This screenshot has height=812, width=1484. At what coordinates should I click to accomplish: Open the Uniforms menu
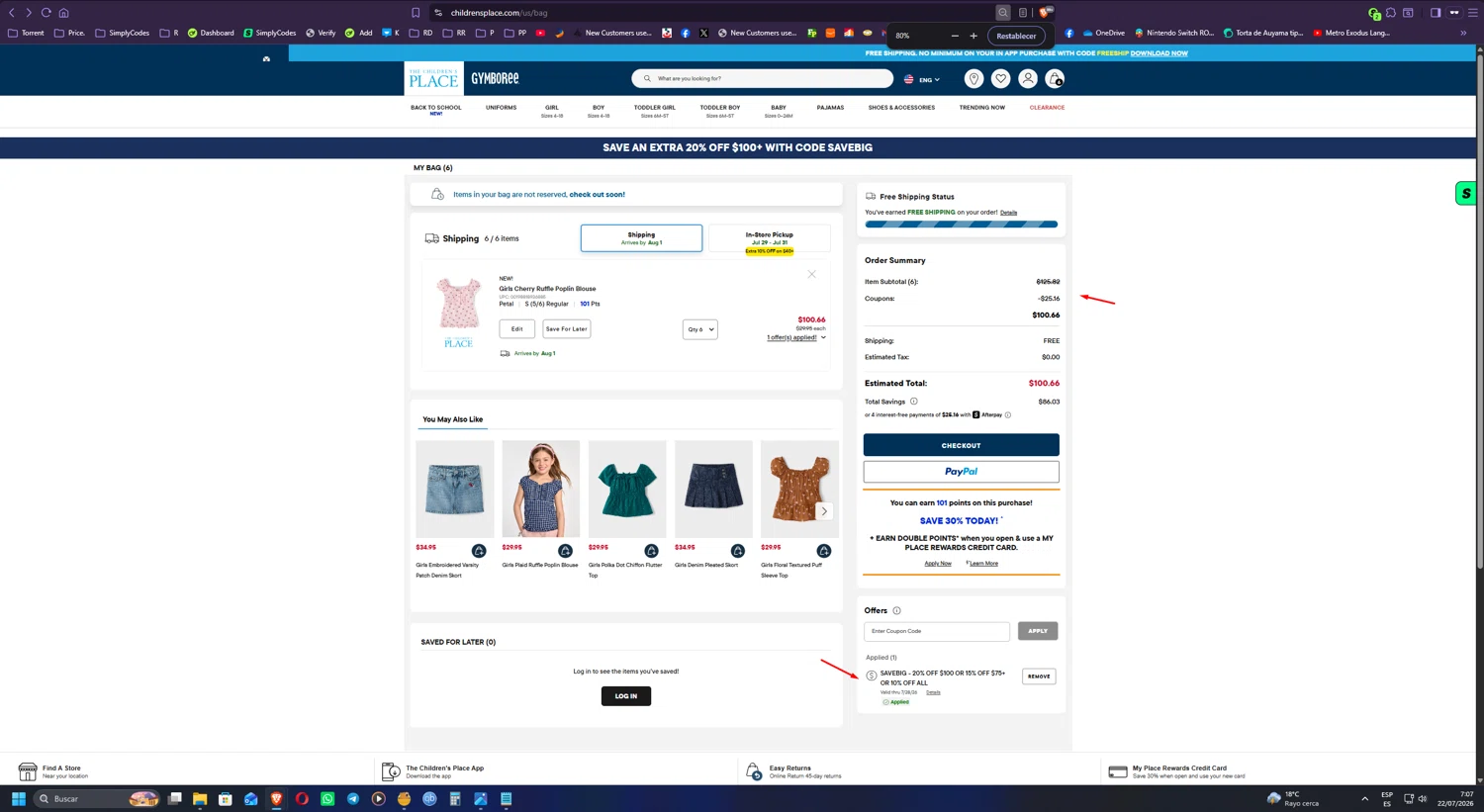(501, 108)
